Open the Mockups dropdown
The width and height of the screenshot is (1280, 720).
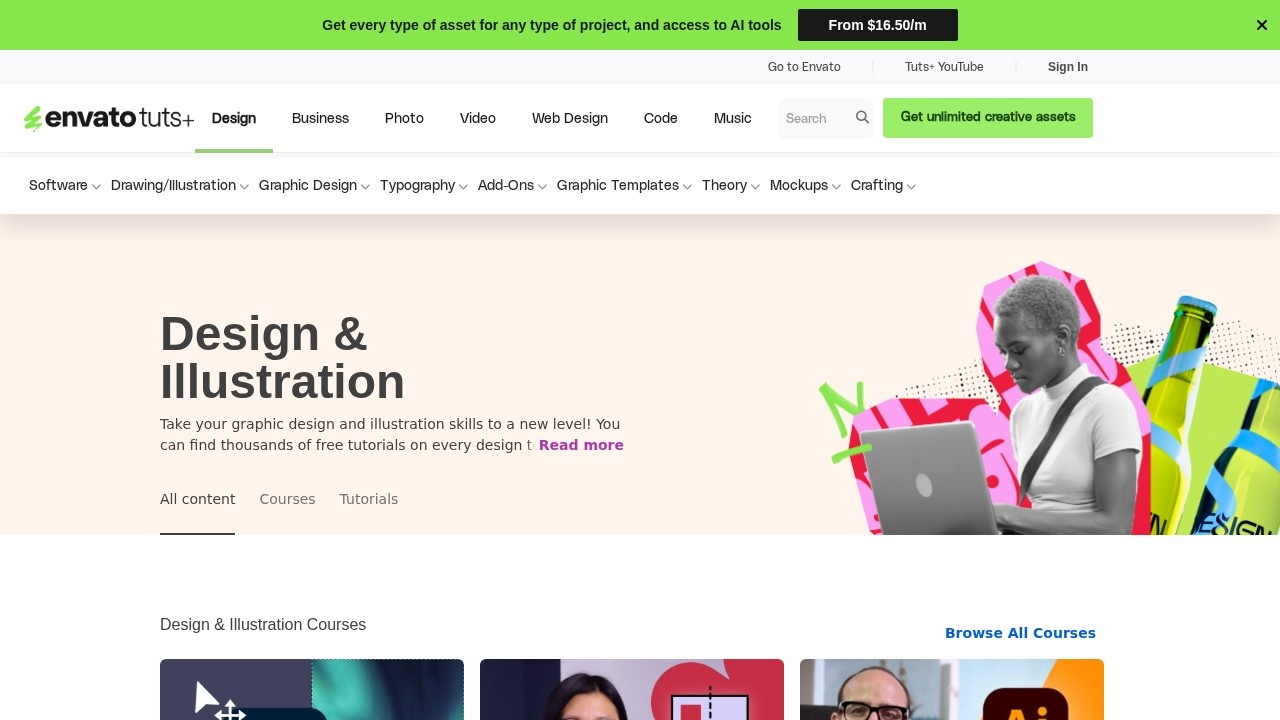805,185
